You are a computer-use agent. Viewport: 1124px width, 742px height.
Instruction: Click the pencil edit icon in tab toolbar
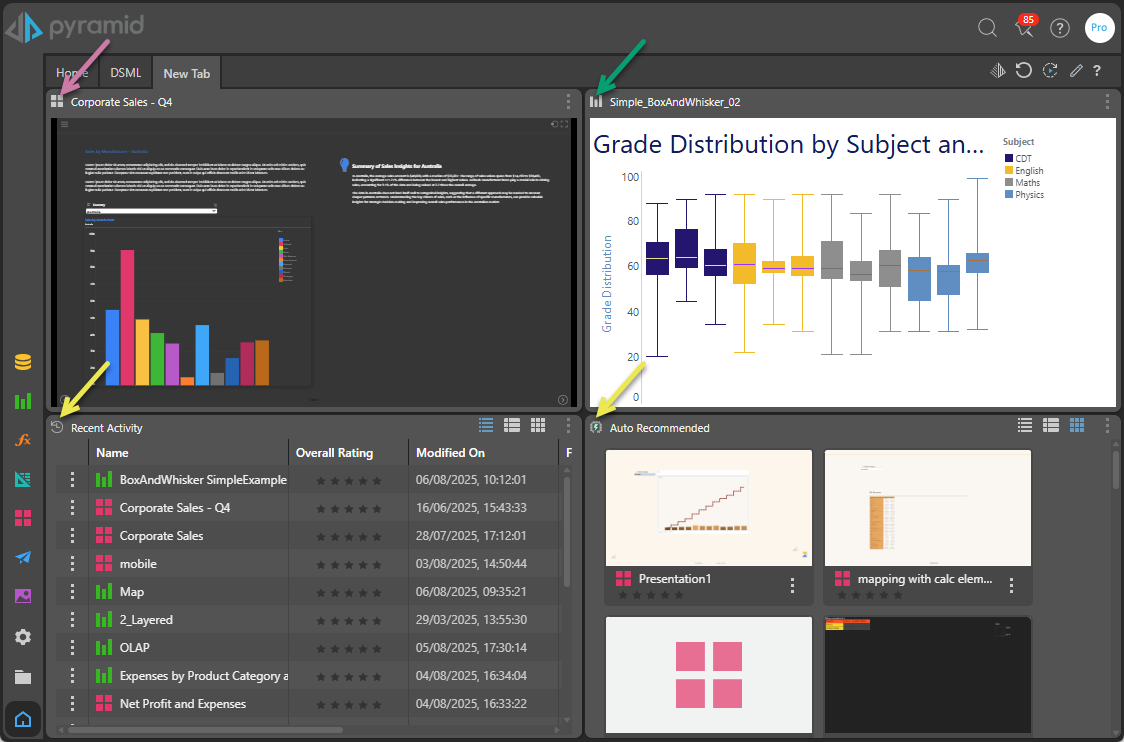coord(1075,70)
